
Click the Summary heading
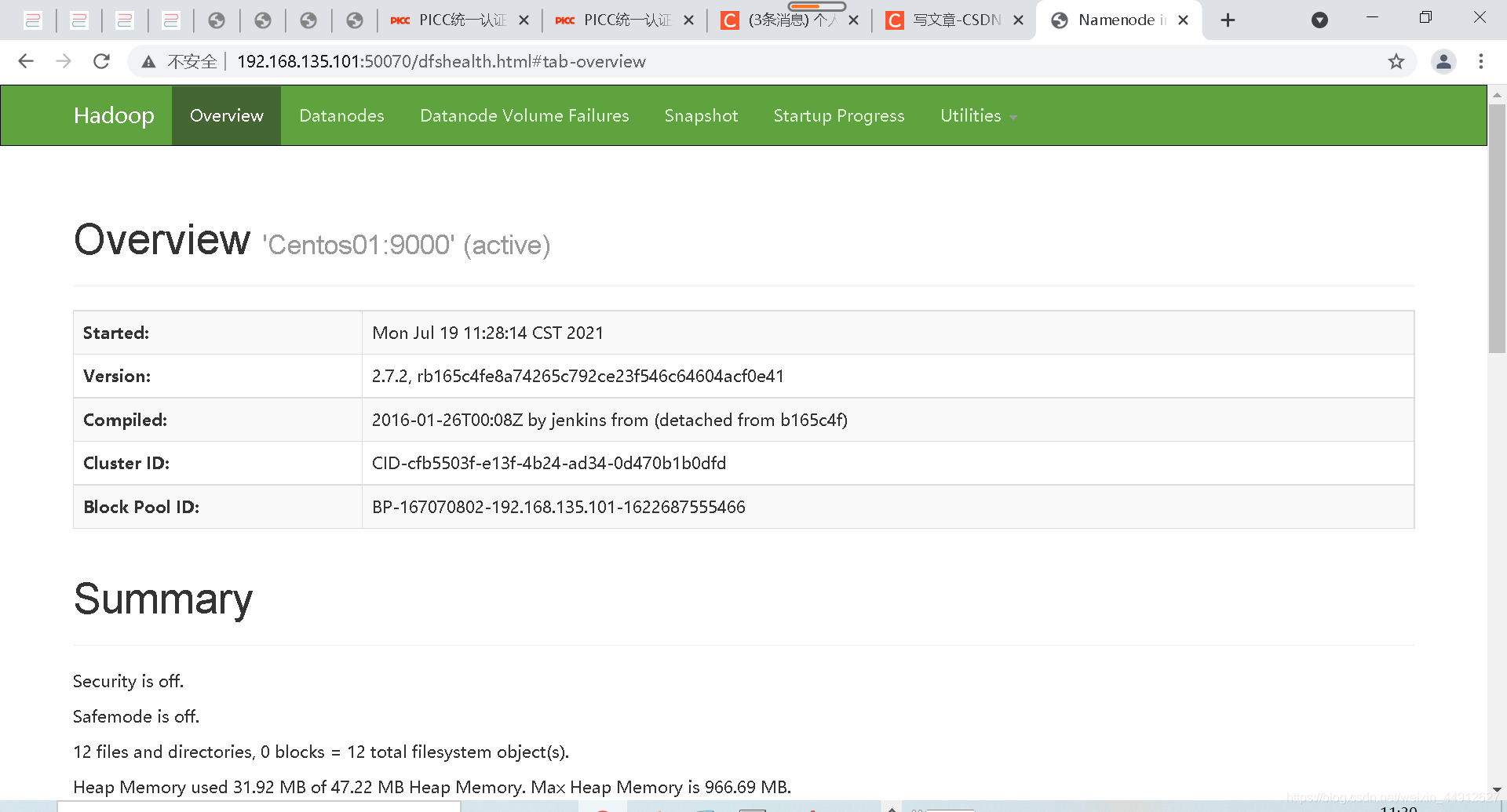point(163,599)
